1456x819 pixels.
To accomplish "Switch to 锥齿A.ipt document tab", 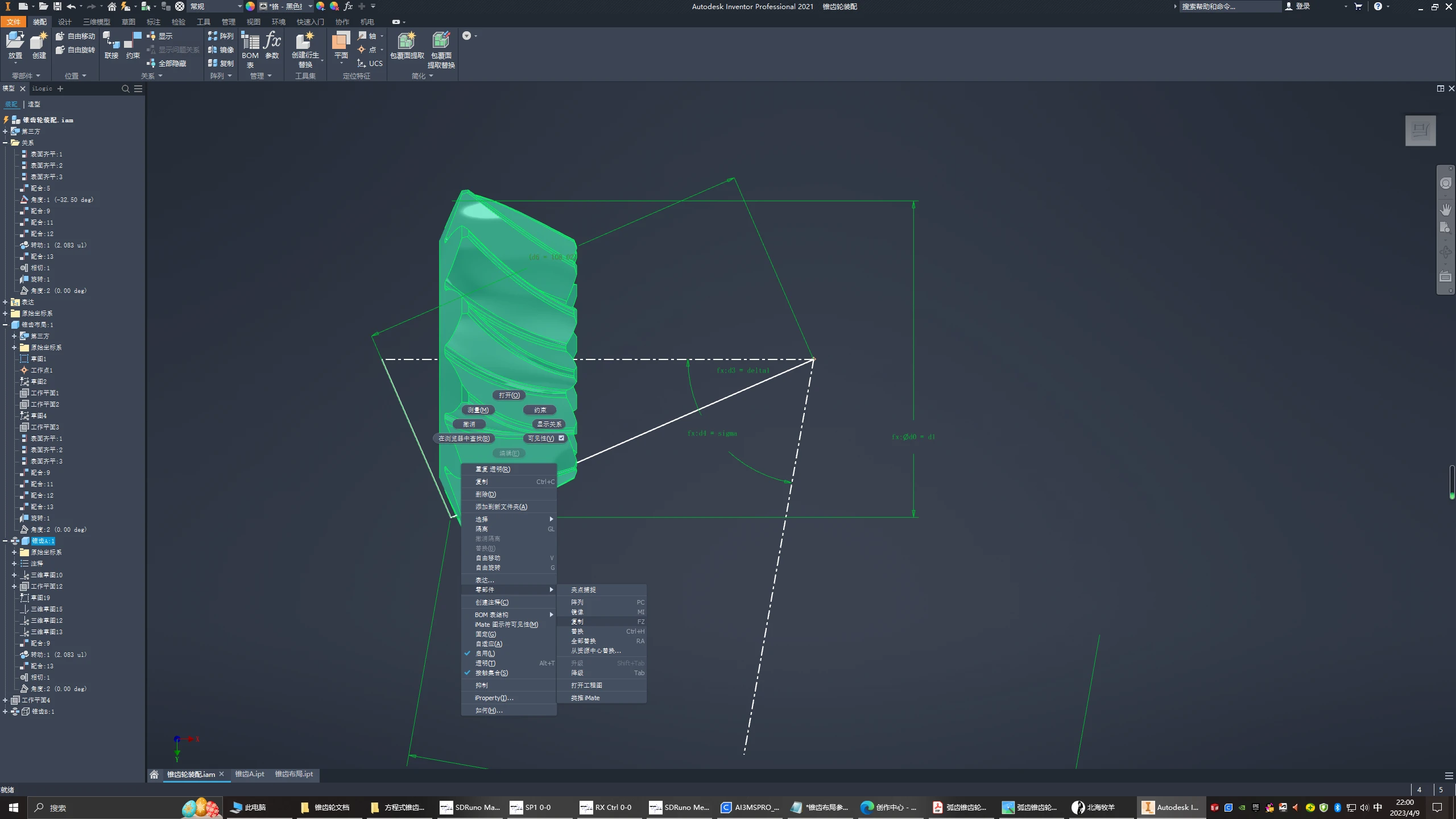I will [250, 774].
